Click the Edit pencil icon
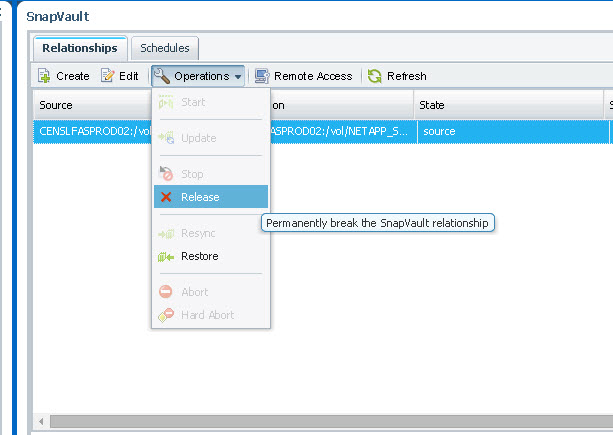613x435 pixels. coord(108,75)
